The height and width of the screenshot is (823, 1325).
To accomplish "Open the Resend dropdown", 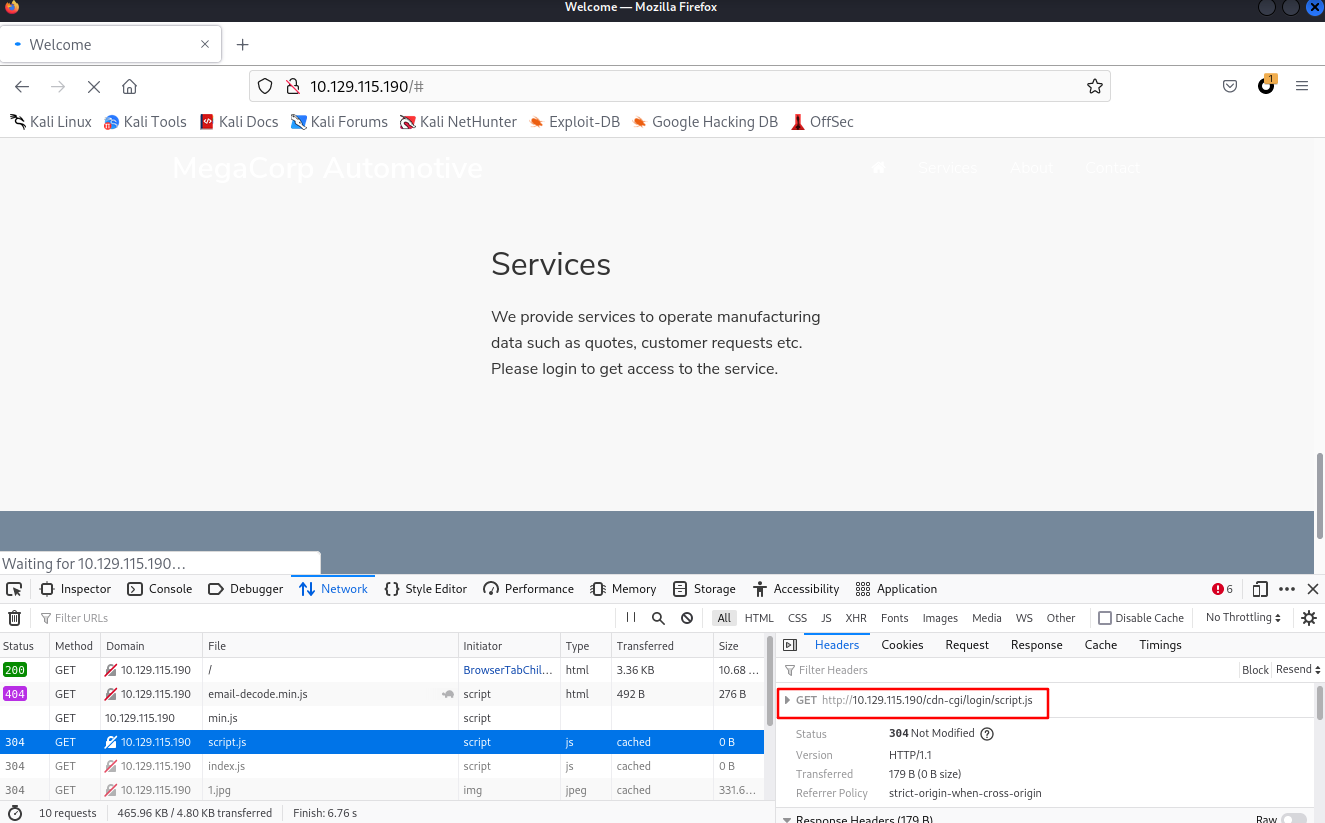I will click(1299, 670).
